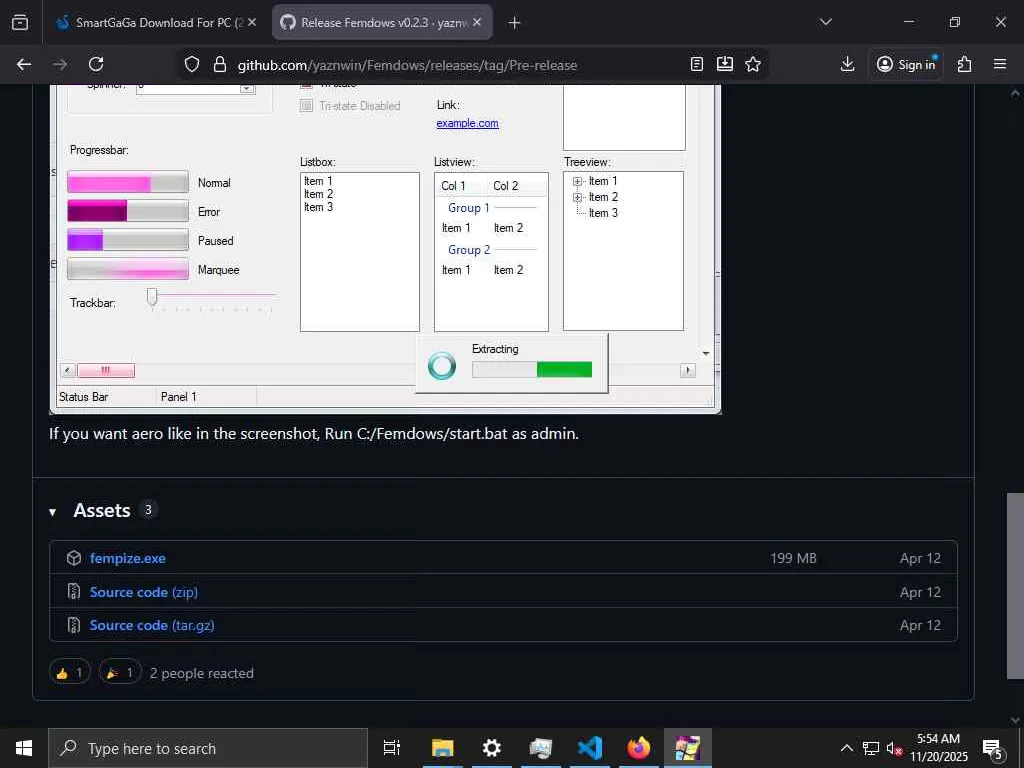Click the tracking protection shield icon
This screenshot has height=768, width=1024.
point(191,64)
